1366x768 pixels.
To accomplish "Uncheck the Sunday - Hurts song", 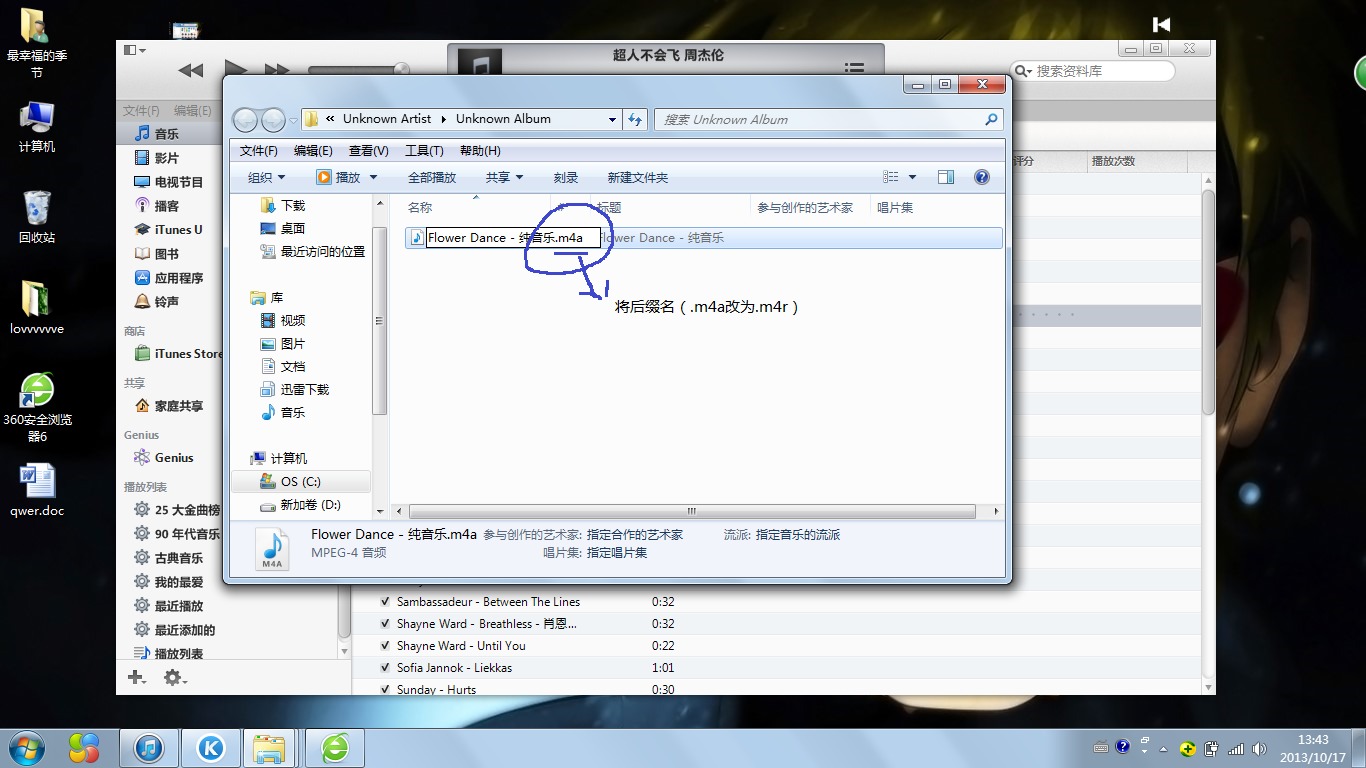I will pos(385,689).
